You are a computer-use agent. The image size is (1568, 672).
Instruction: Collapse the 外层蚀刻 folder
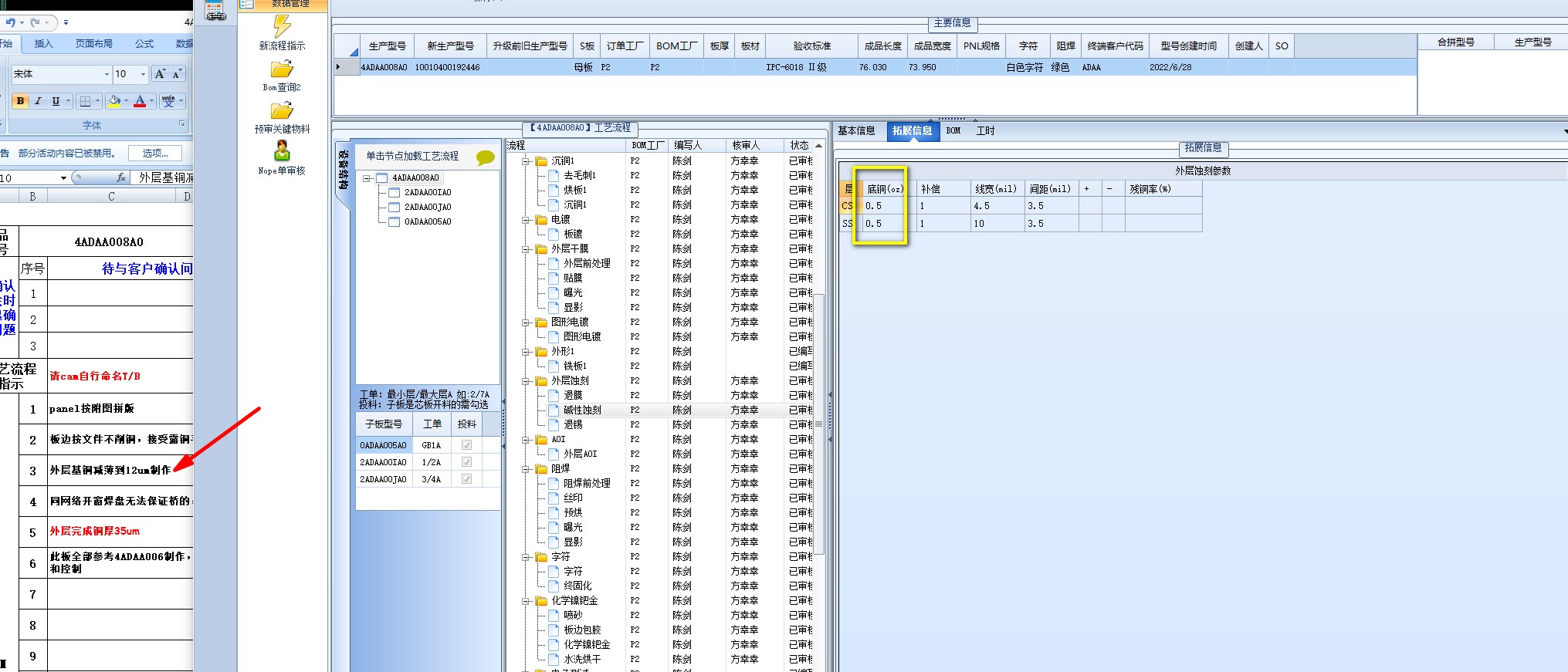pos(526,381)
